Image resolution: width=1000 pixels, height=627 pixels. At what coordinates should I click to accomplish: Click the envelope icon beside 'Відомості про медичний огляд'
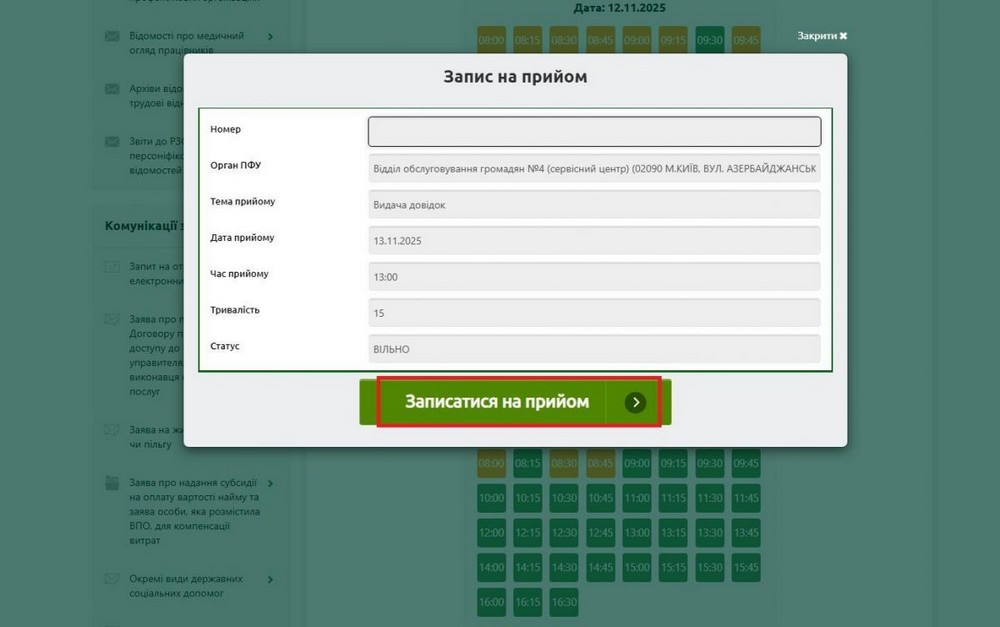[x=112, y=36]
